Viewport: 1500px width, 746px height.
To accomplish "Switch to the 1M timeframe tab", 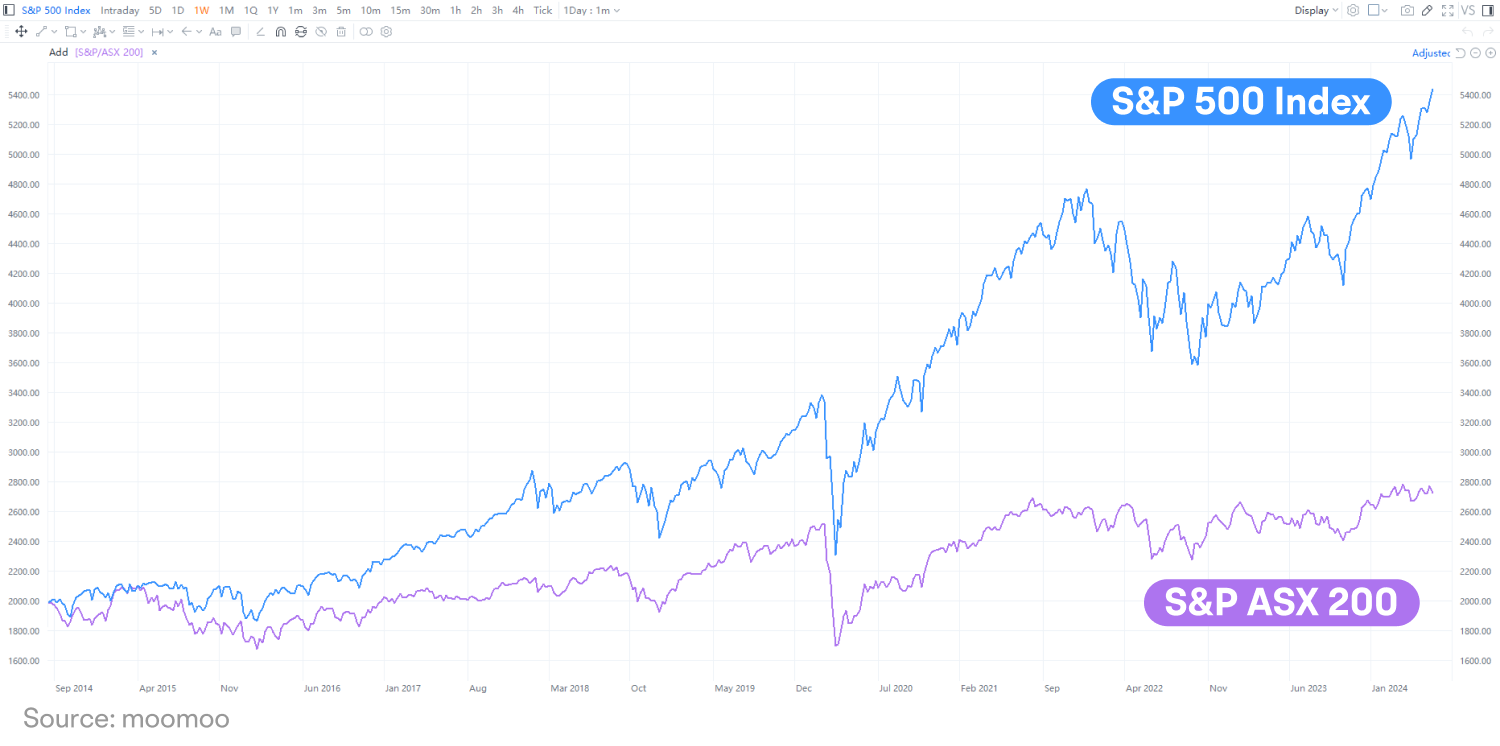I will (x=226, y=10).
